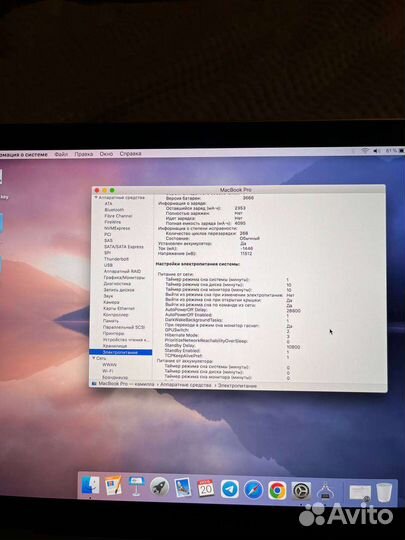Launch Google Chrome from Dock
405x540 pixels.
click(277, 490)
